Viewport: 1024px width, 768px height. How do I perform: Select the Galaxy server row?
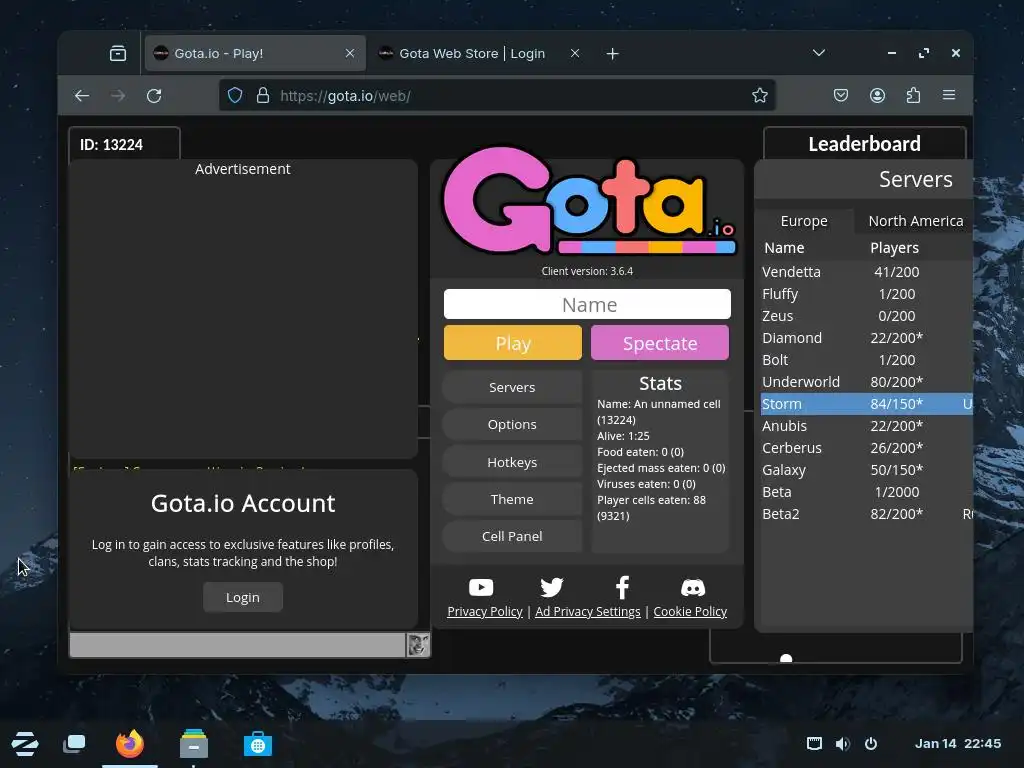[867, 470]
